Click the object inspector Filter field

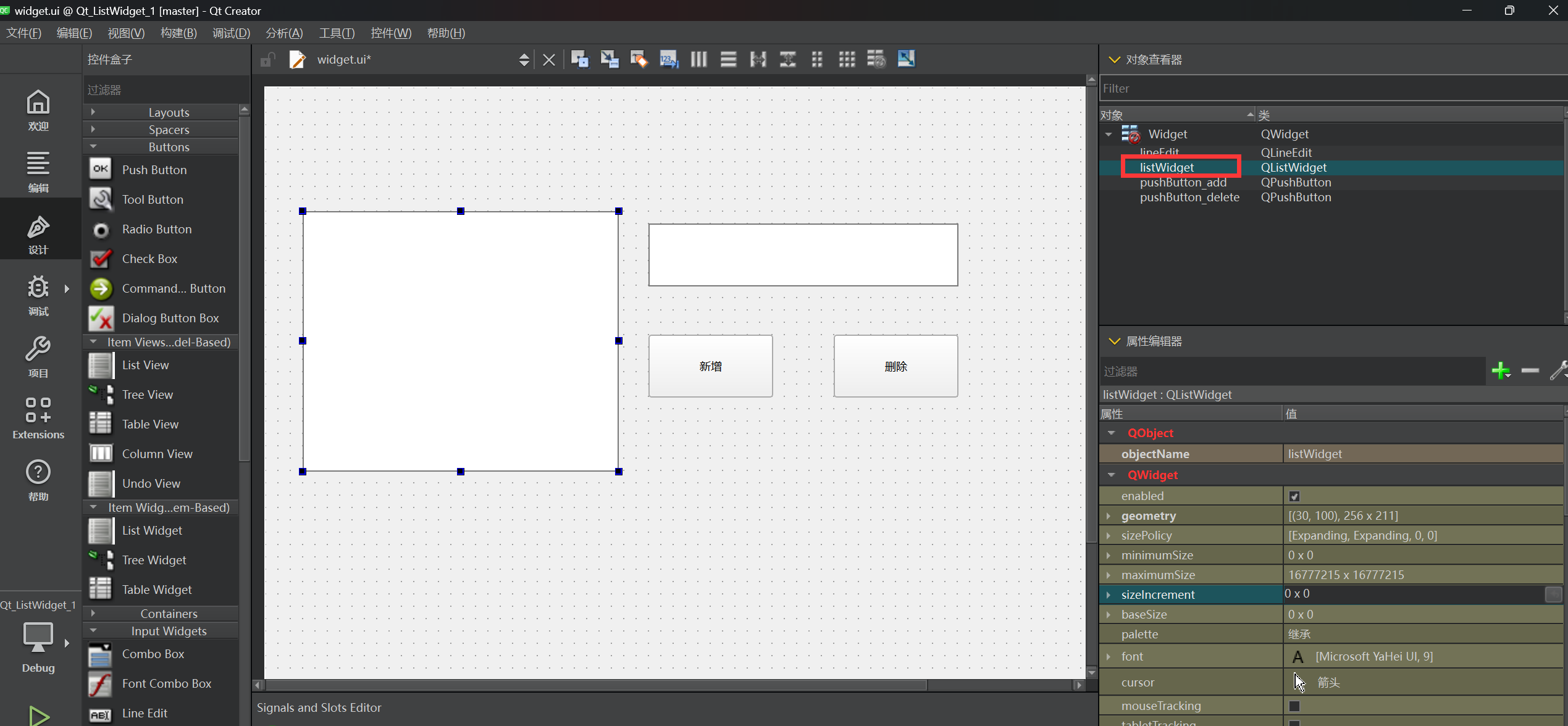click(x=1333, y=88)
